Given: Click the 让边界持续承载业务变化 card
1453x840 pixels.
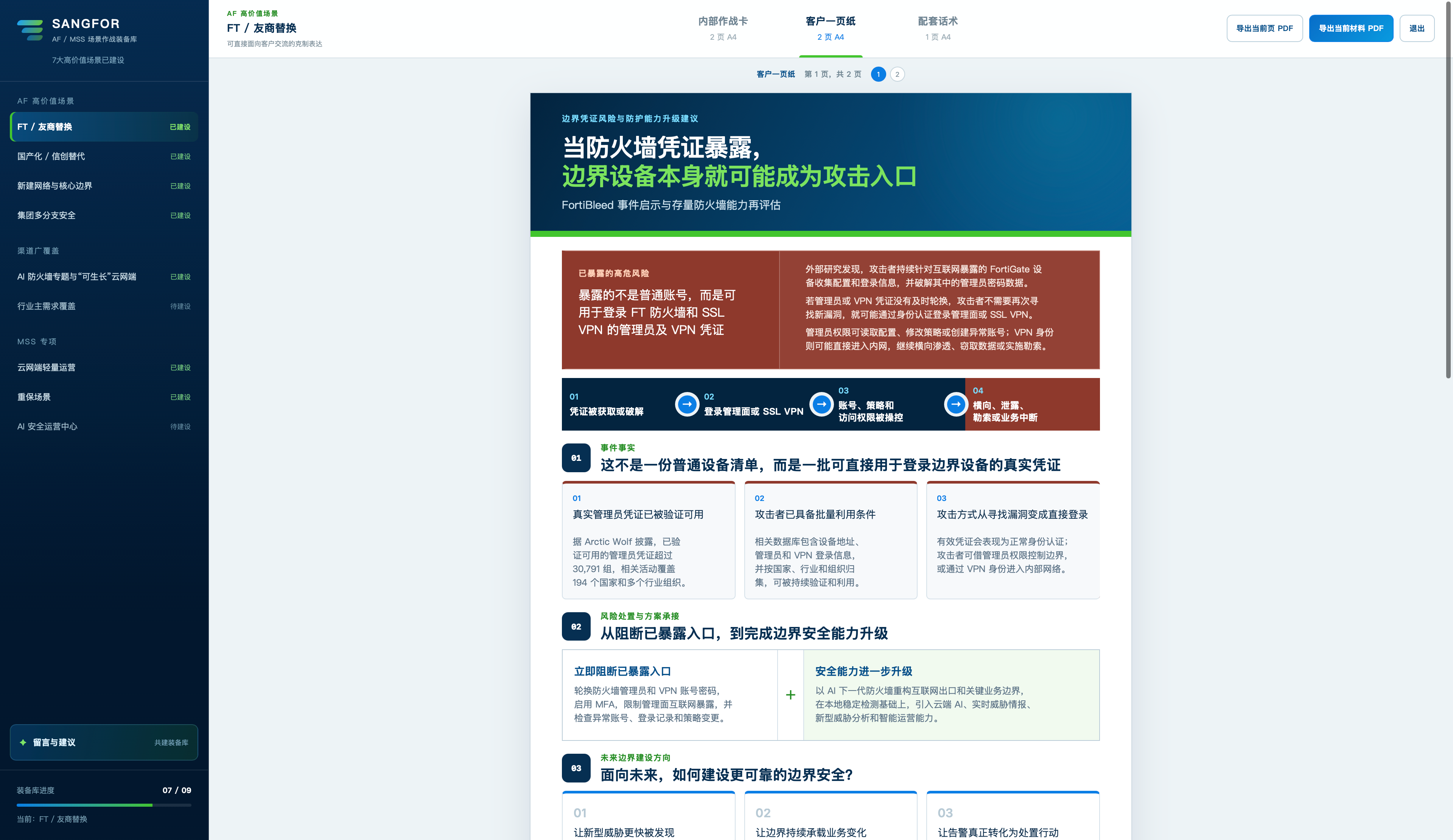Looking at the screenshot, I should (830, 815).
